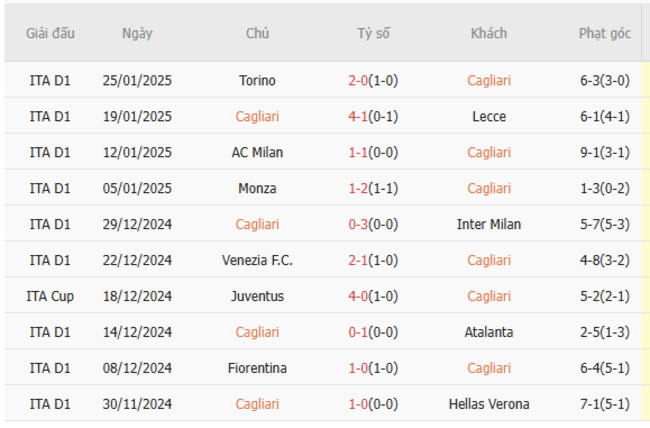Open the 0-3 score versus Inter Milan

coord(358,224)
